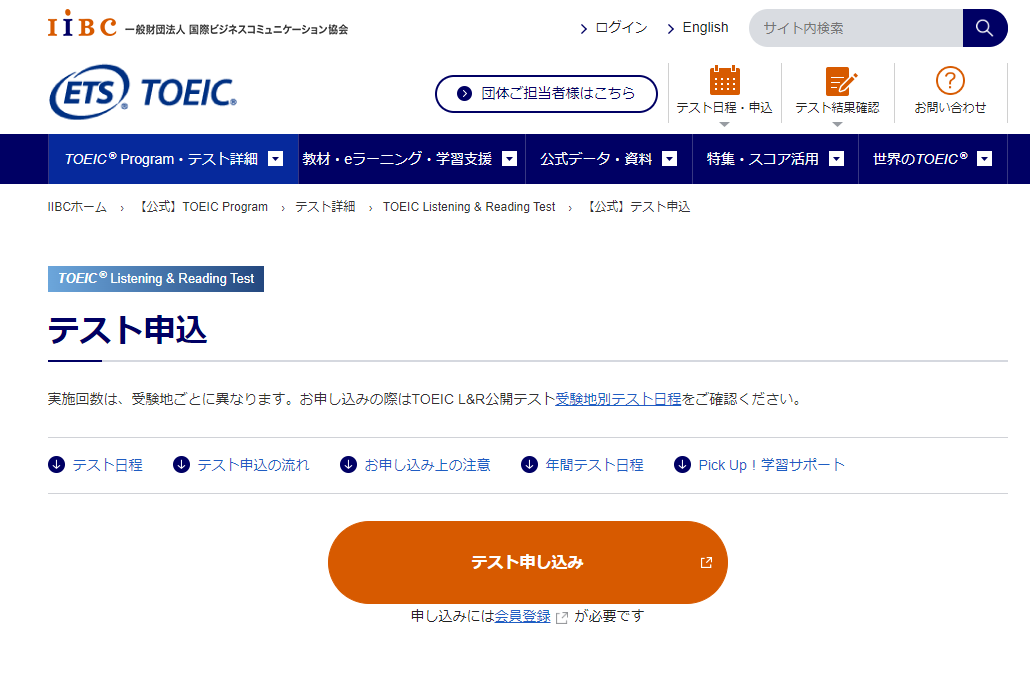Jump to お申し込み上の注意 section link
The image size is (1030, 693).
(x=428, y=465)
